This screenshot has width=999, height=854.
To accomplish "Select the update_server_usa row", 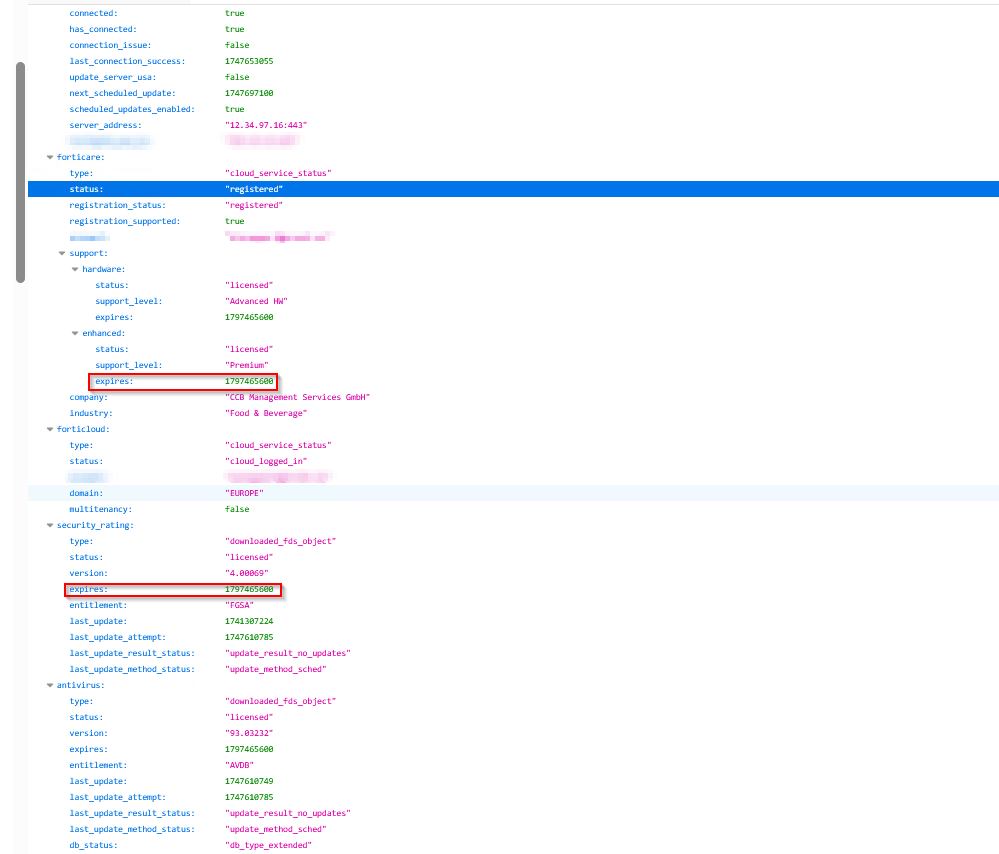I will tap(513, 77).
